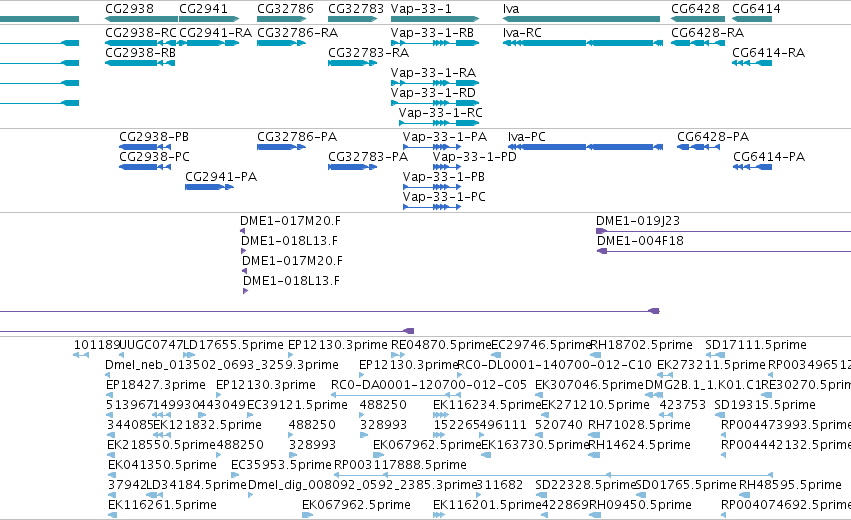
Task: Select EST RE04870.5prime label
Action: pyautogui.click(x=441, y=345)
